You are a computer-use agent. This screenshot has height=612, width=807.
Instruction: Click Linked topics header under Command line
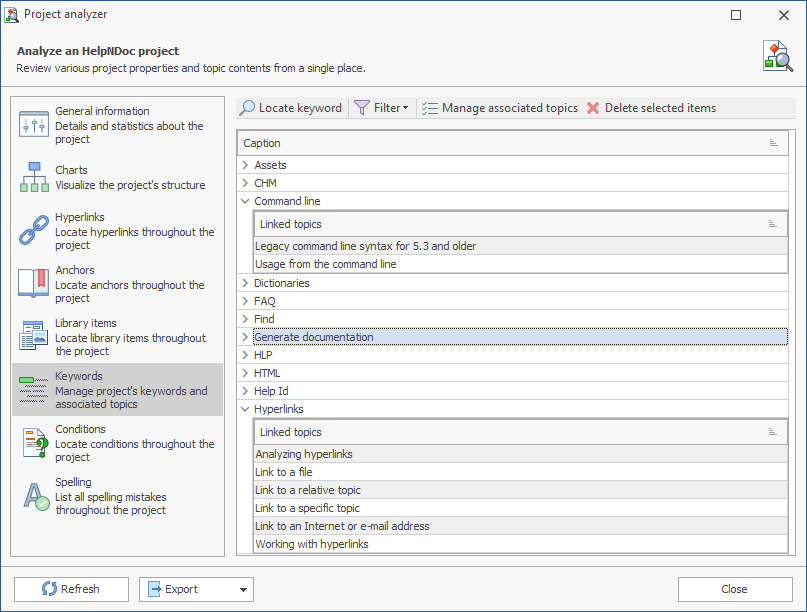(520, 224)
